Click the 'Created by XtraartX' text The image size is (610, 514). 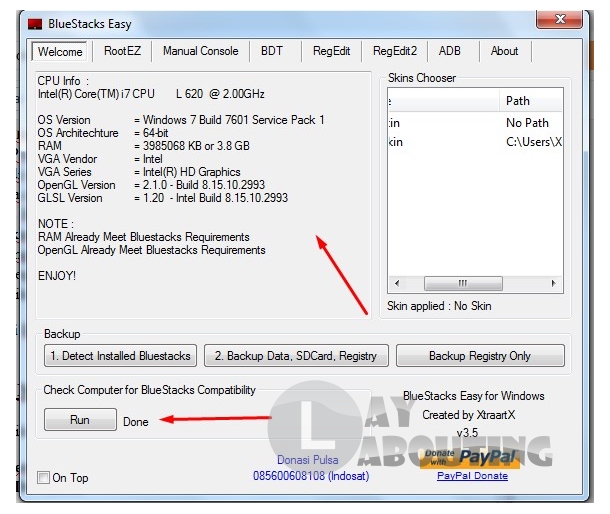pyautogui.click(x=469, y=415)
